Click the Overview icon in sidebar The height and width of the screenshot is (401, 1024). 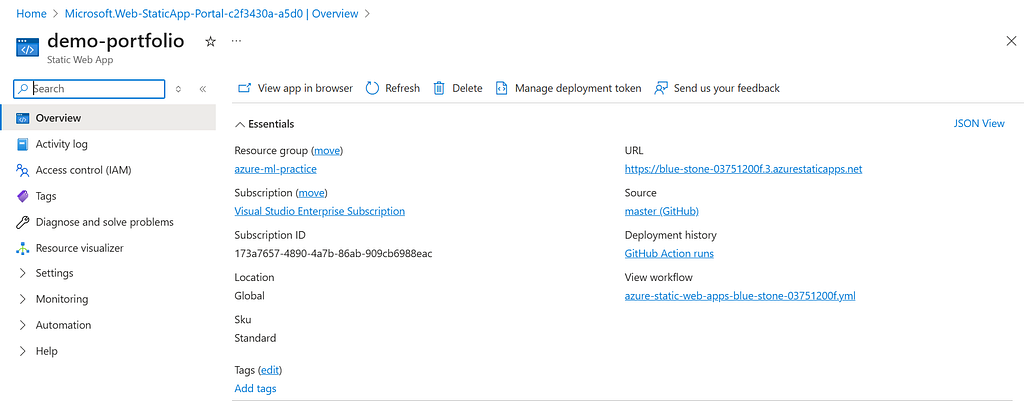coord(23,118)
